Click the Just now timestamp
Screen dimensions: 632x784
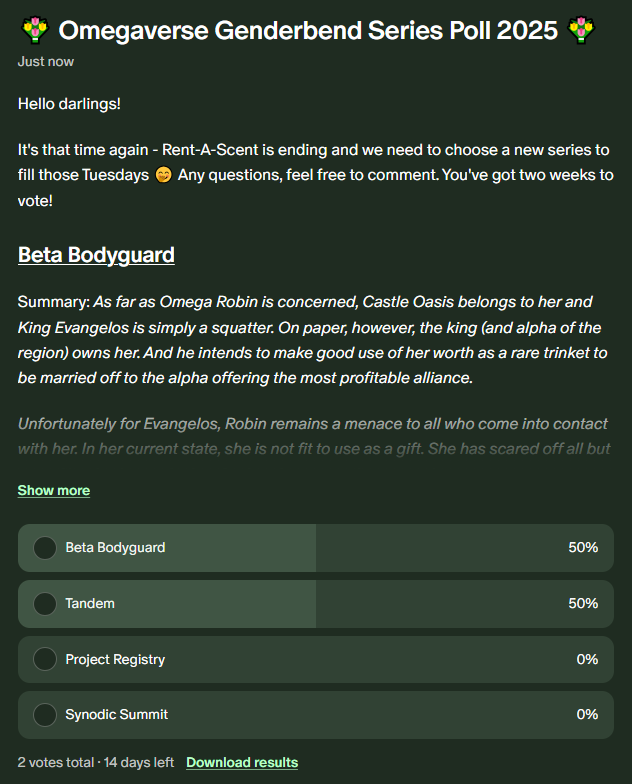pos(45,62)
